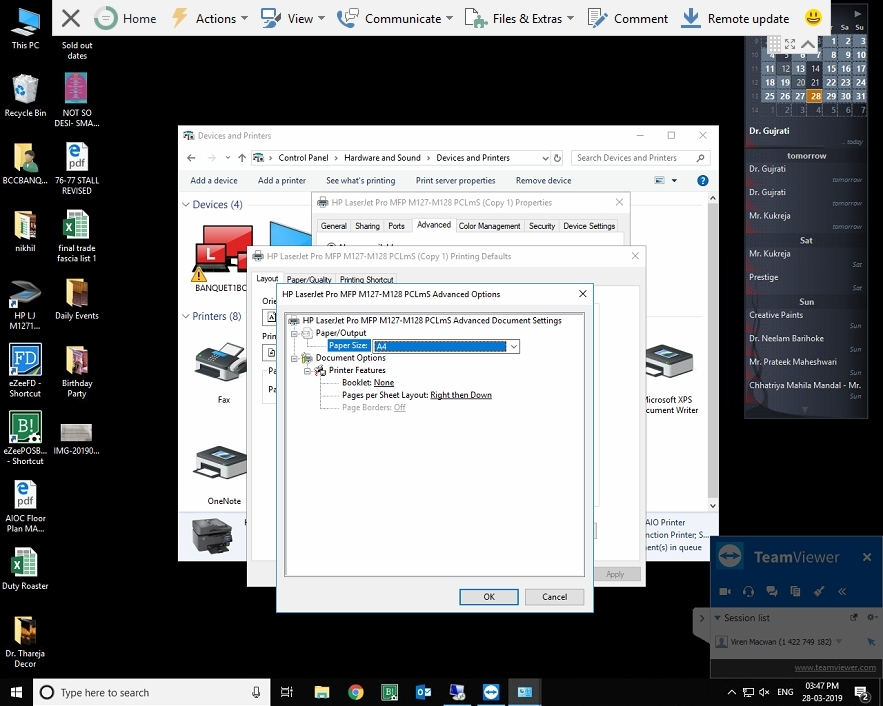Click Right then Down layout link
The height and width of the screenshot is (706, 883).
461,395
